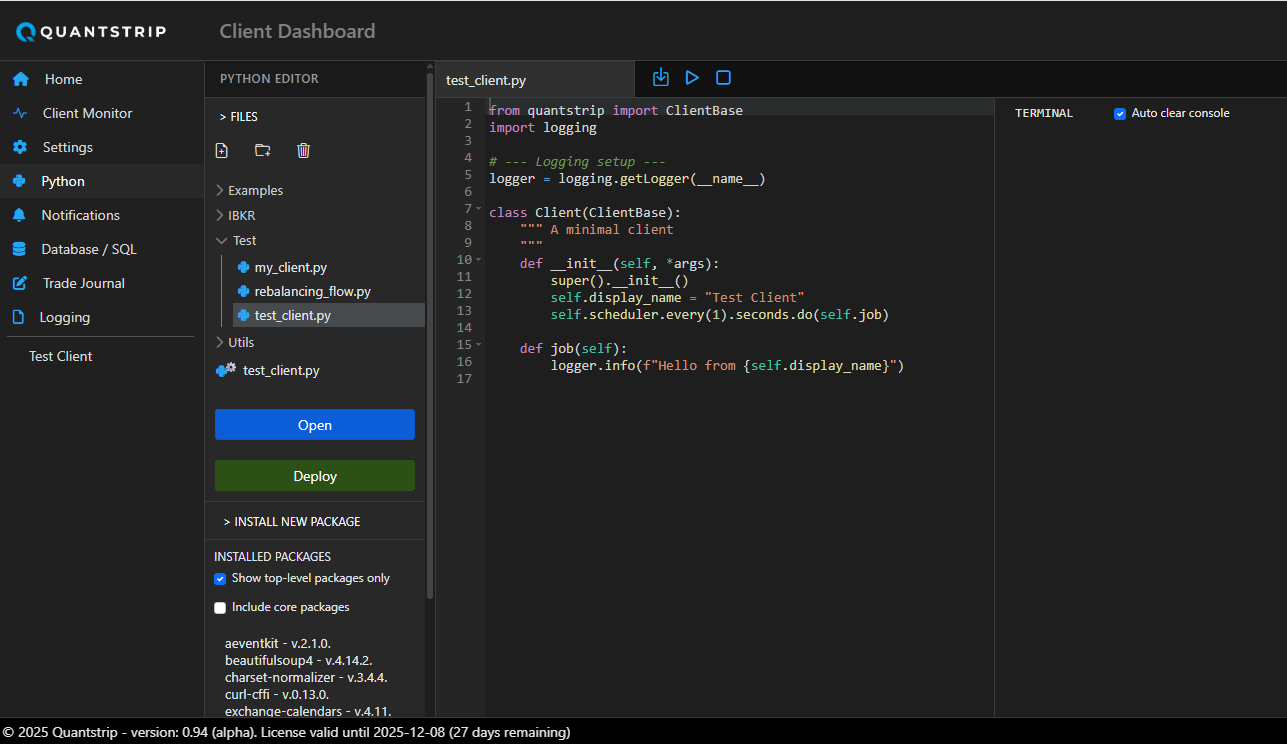Image resolution: width=1287 pixels, height=744 pixels.
Task: Click the curl-cffi package entry
Action: point(277,694)
